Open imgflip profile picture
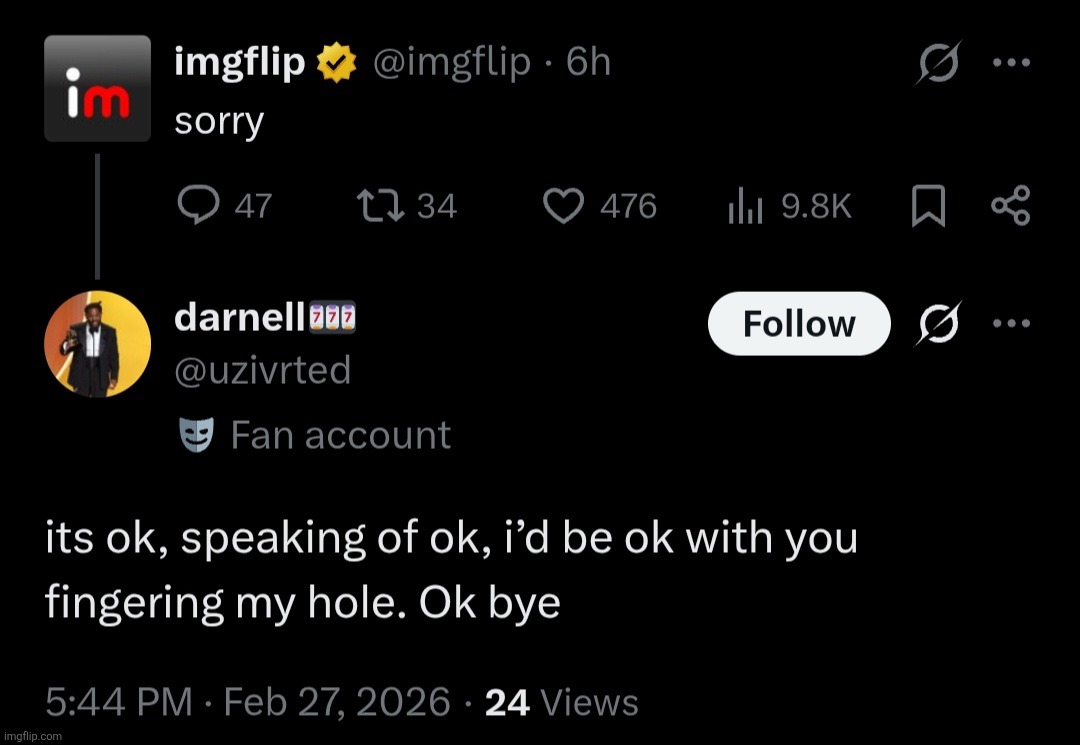Image resolution: width=1080 pixels, height=745 pixels. coord(97,88)
